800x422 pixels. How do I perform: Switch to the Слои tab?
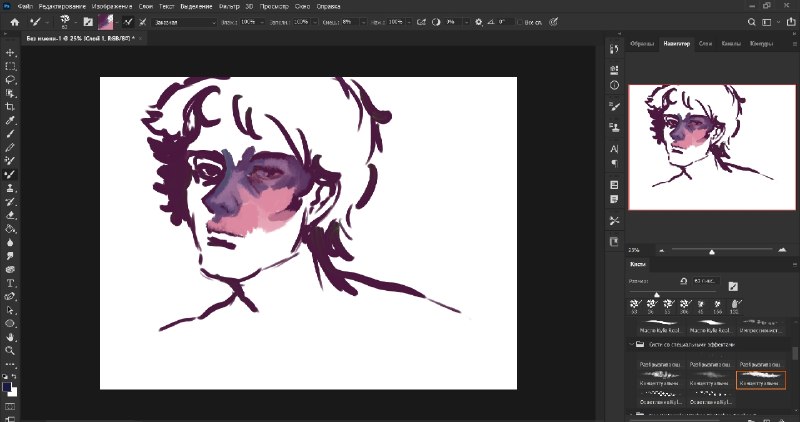click(705, 44)
